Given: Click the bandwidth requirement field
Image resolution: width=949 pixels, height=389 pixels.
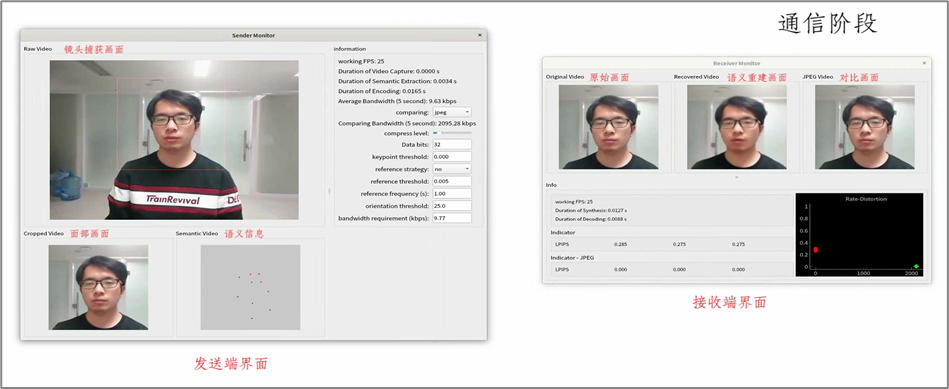Looking at the screenshot, I should (x=452, y=218).
